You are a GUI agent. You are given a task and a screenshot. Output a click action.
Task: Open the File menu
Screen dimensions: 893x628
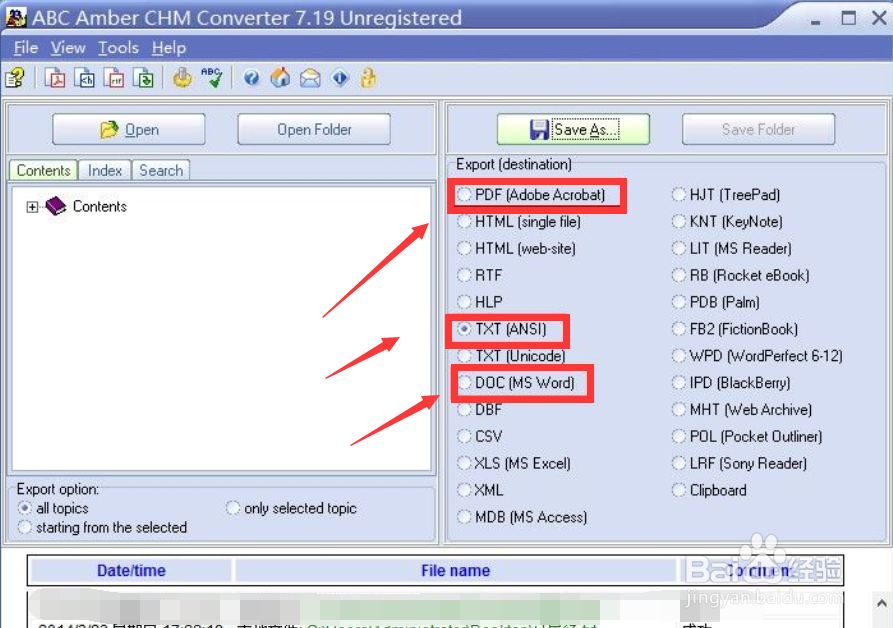pyautogui.click(x=26, y=48)
